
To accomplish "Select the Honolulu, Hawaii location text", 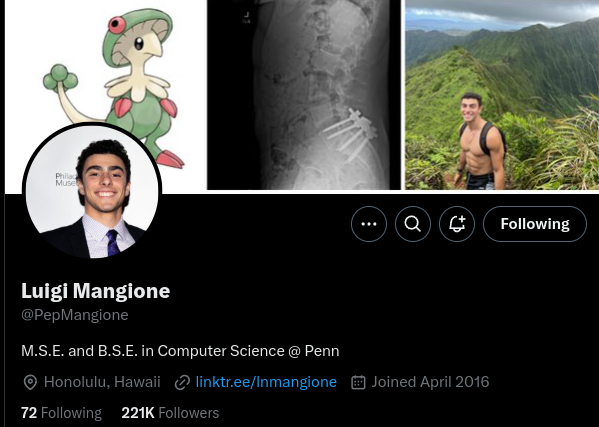I will [102, 382].
